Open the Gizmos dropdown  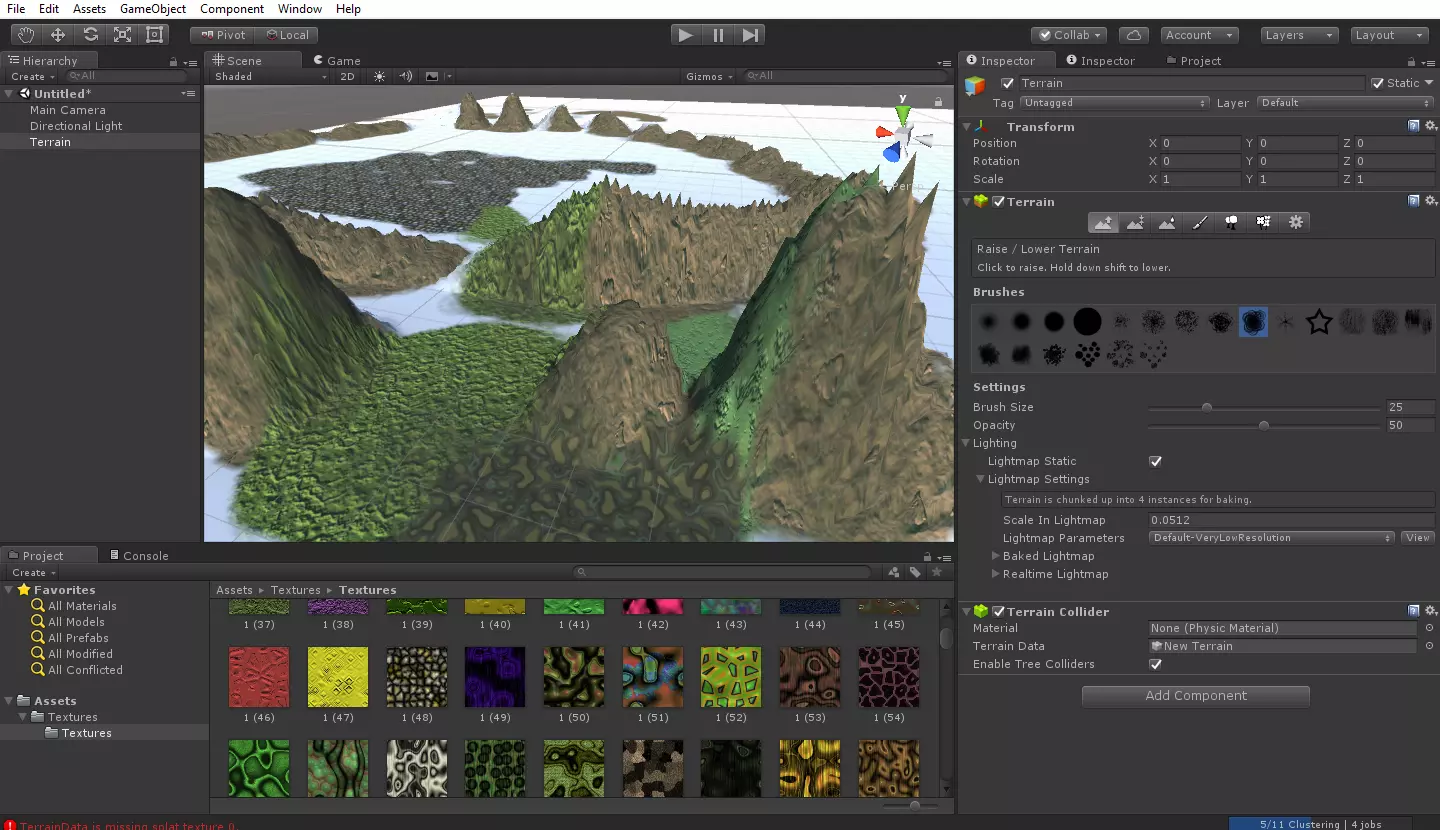(709, 76)
